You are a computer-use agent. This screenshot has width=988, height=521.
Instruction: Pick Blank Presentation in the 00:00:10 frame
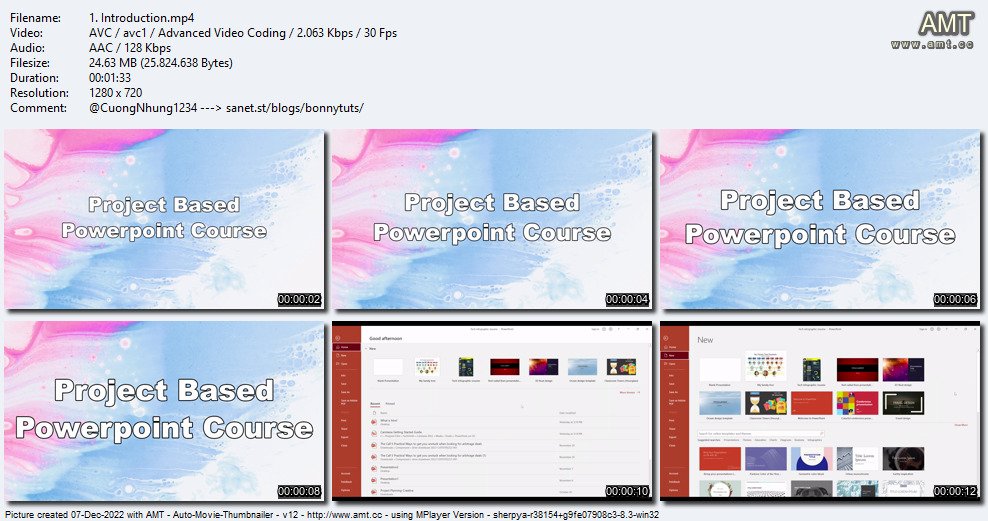coord(388,368)
